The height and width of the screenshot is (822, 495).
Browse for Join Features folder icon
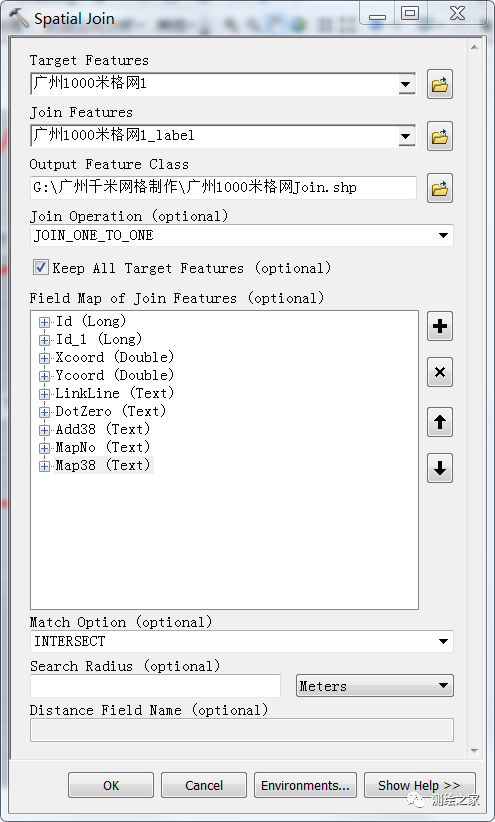[x=439, y=136]
